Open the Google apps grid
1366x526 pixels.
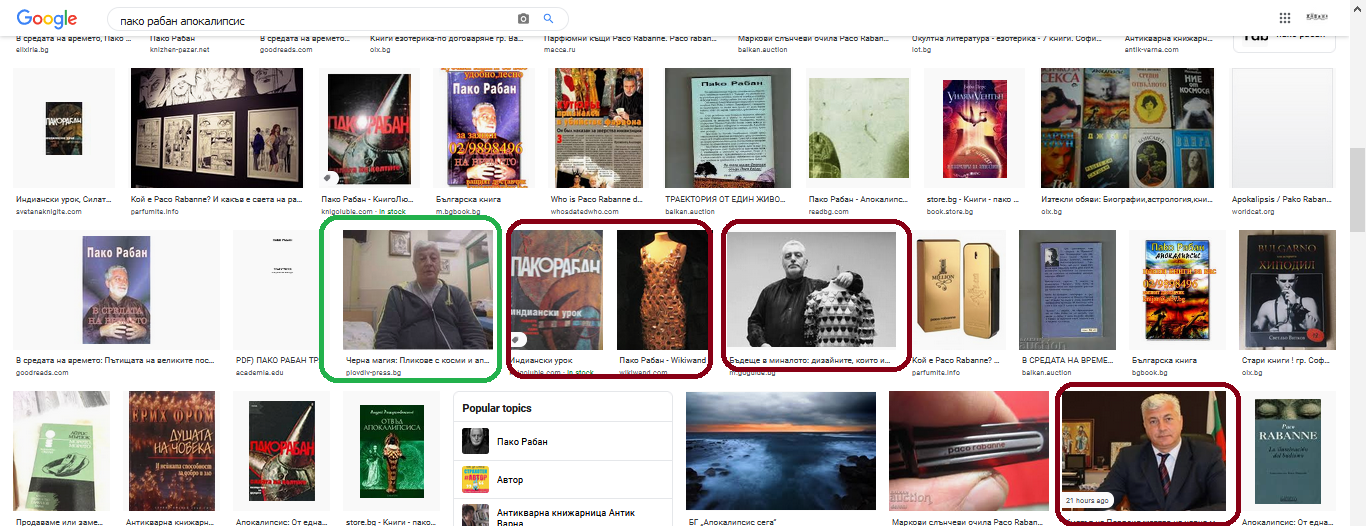1284,18
